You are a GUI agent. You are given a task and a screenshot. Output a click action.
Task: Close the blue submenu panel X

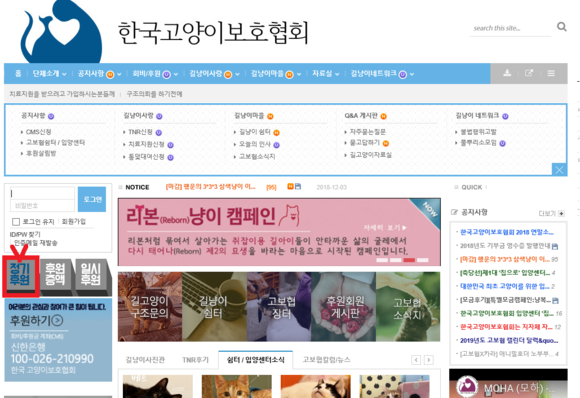[x=559, y=170]
